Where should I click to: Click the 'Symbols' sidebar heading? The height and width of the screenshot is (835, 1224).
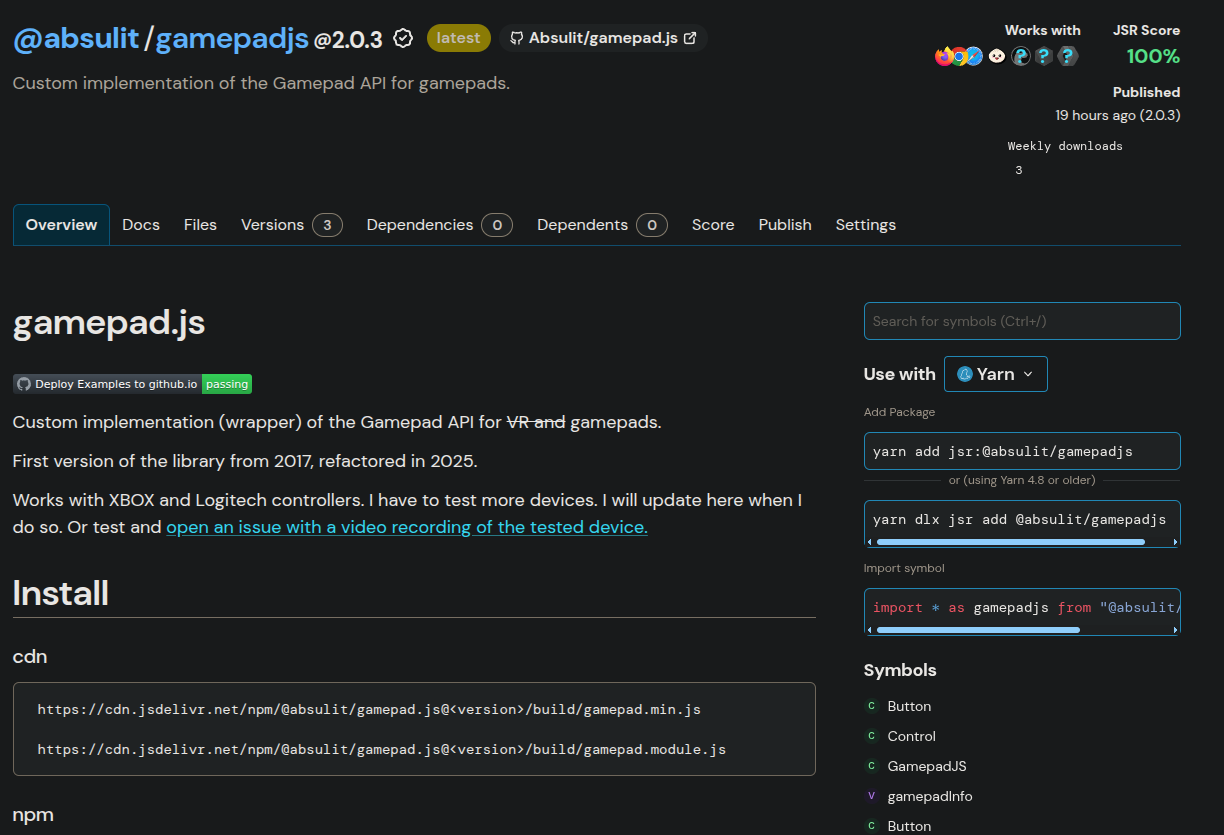tap(900, 670)
